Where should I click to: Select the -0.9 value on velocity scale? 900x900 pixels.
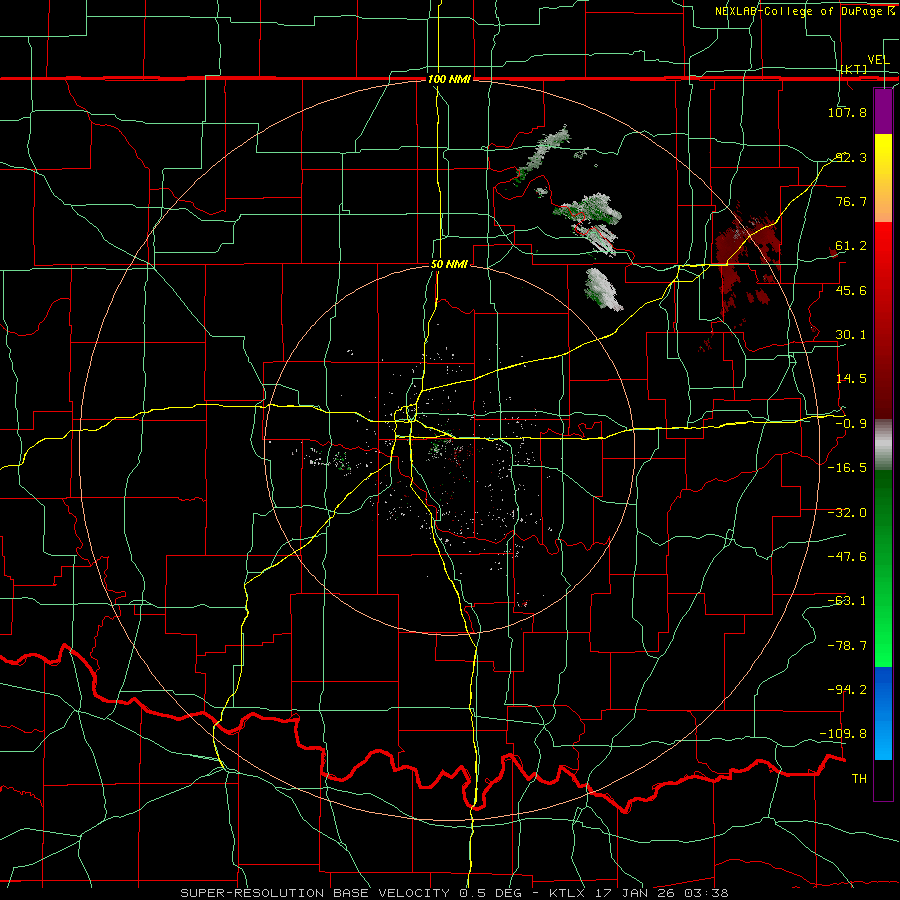point(851,424)
